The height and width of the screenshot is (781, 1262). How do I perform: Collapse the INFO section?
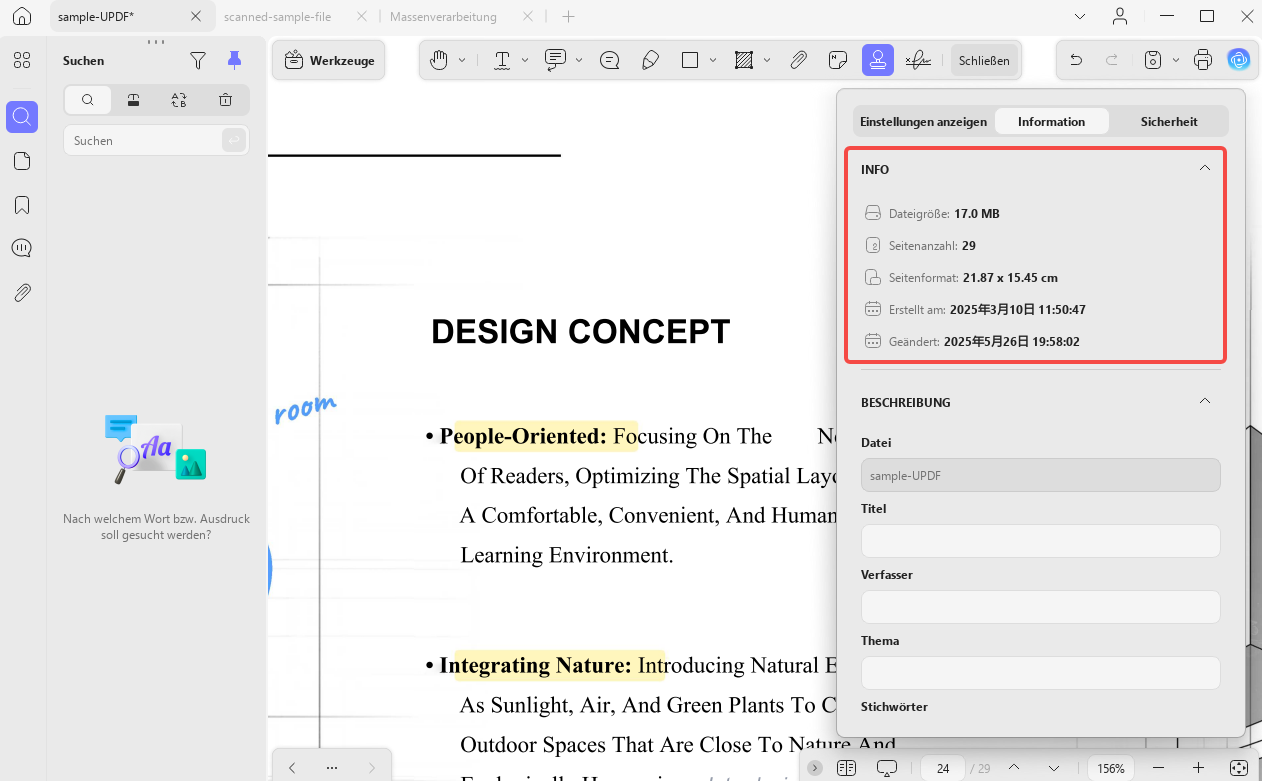tap(1205, 168)
